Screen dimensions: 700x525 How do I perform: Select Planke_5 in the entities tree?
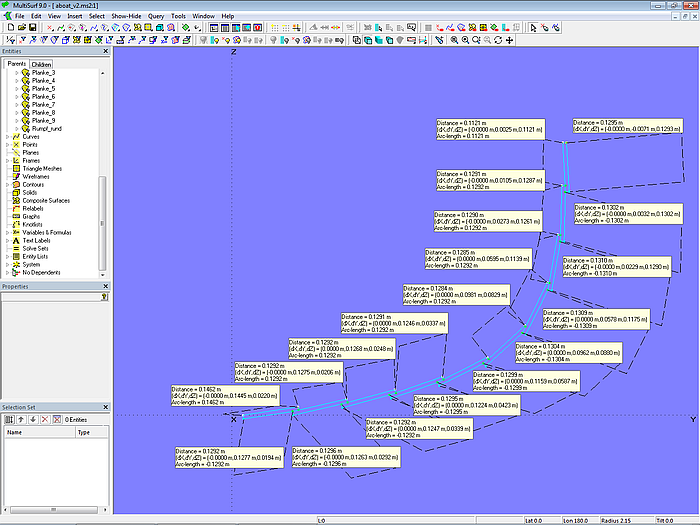point(45,88)
